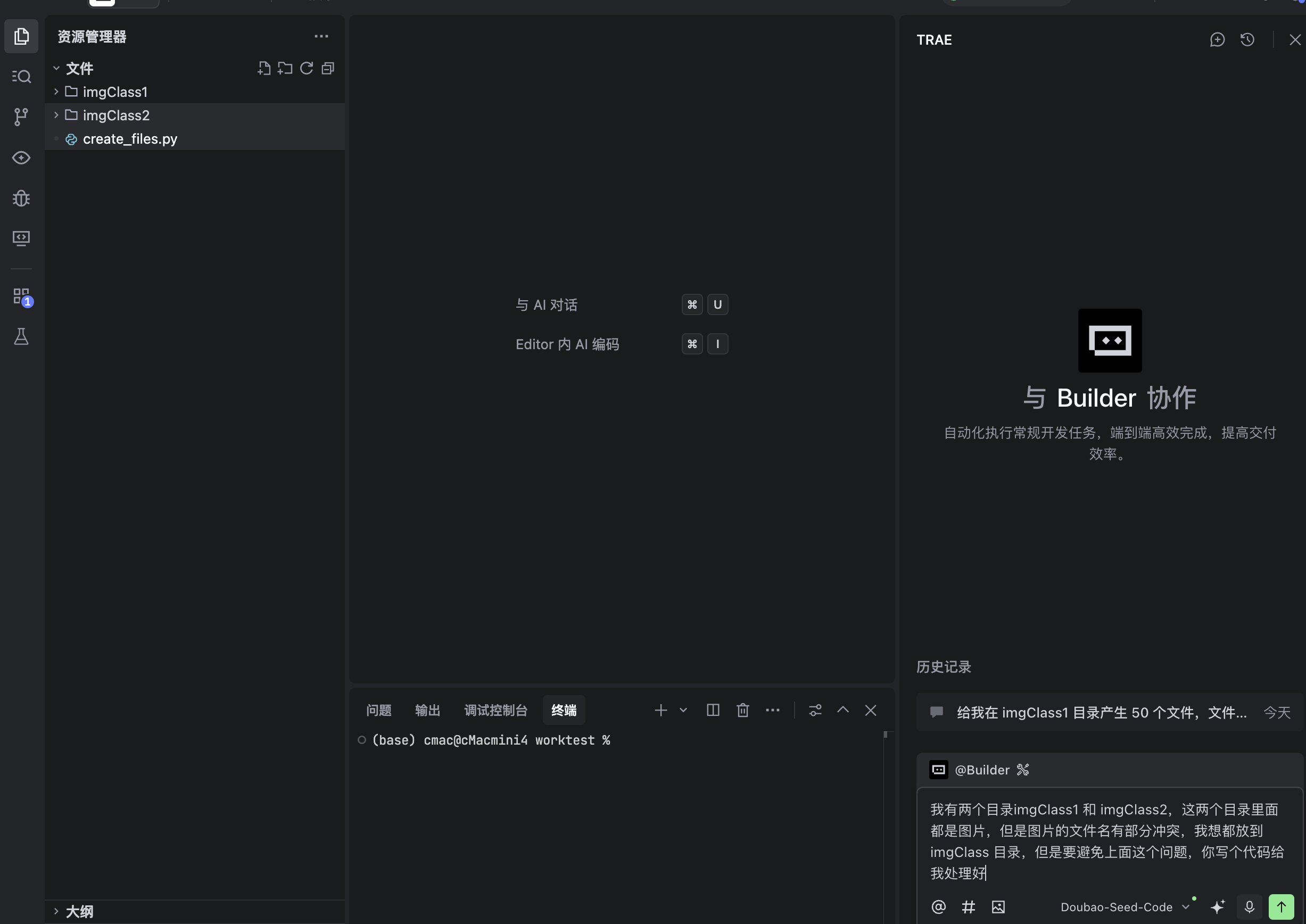Open chat history clock icon
Screen dimensions: 1306x924
(1247, 40)
